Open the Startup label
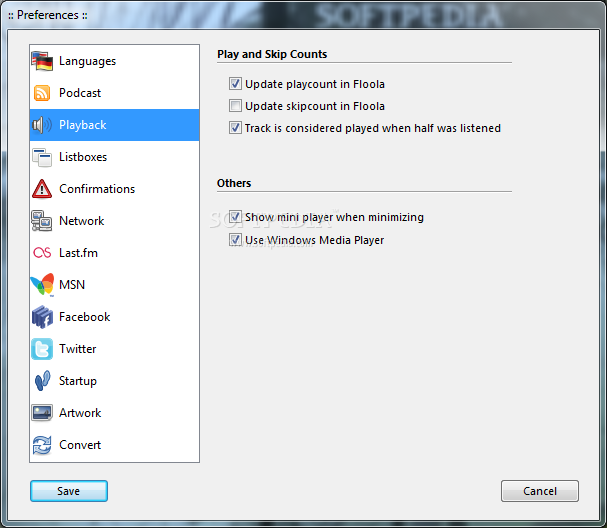Image resolution: width=607 pixels, height=528 pixels. [x=78, y=381]
